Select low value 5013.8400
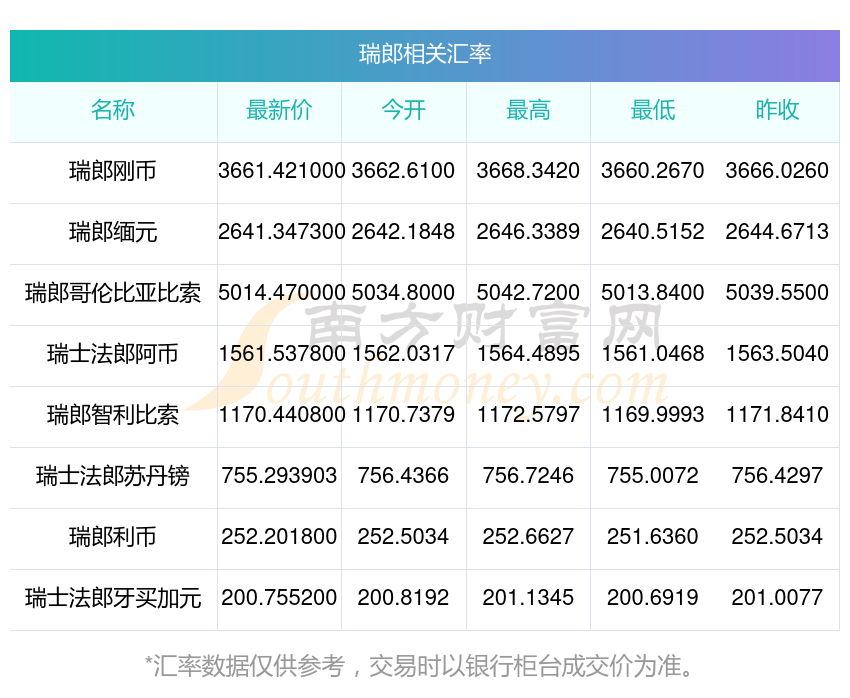 tap(653, 293)
